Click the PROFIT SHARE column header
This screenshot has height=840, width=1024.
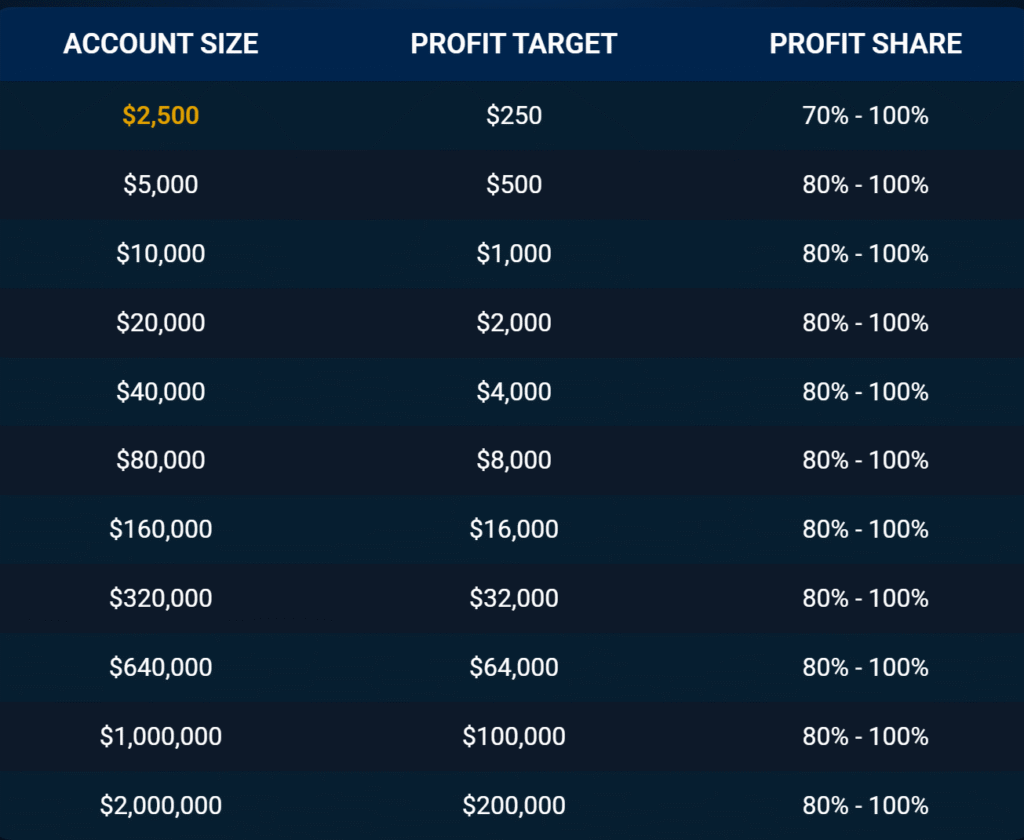866,44
